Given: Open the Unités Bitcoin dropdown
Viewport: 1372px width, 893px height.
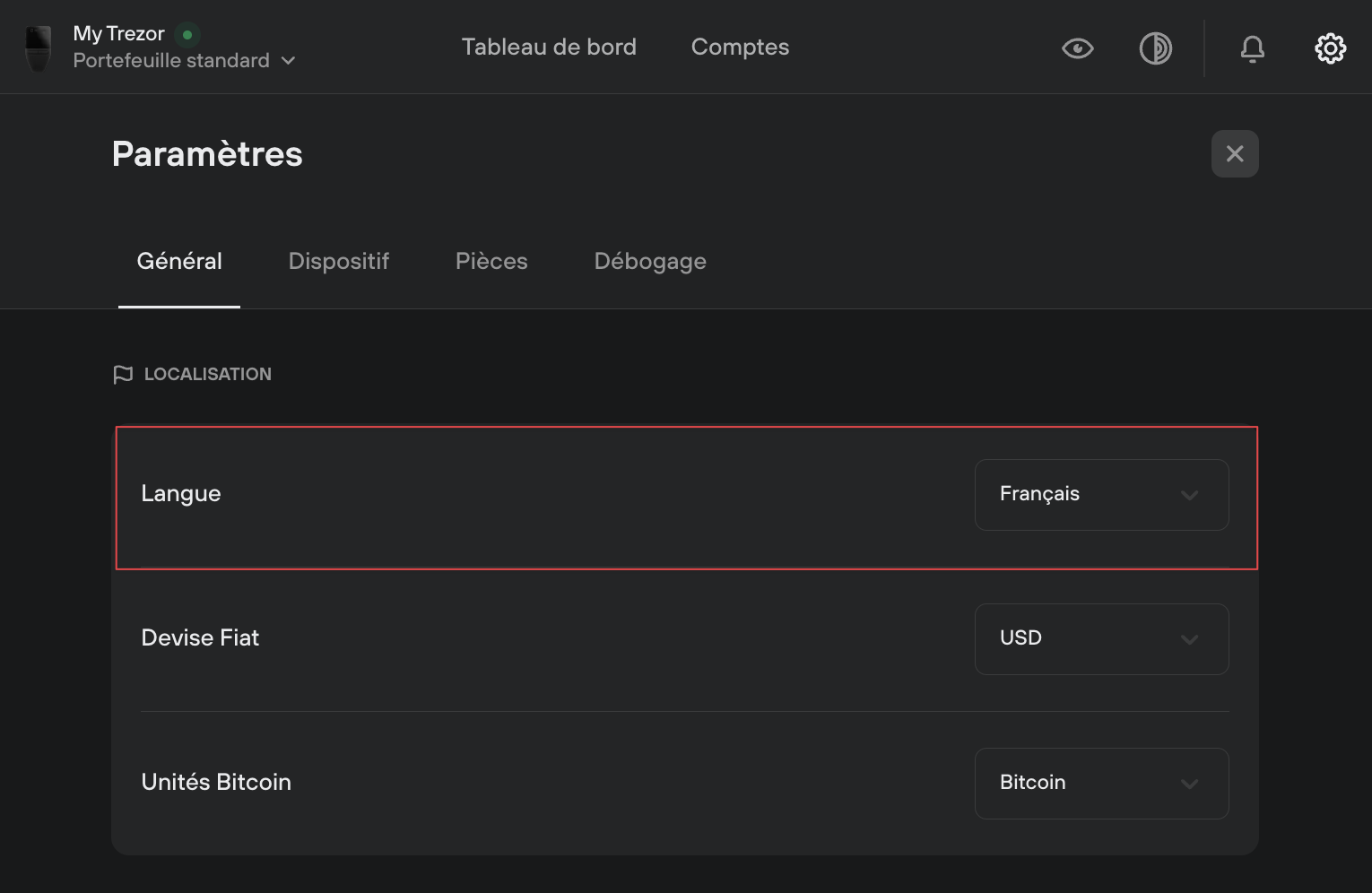Looking at the screenshot, I should pos(1101,784).
